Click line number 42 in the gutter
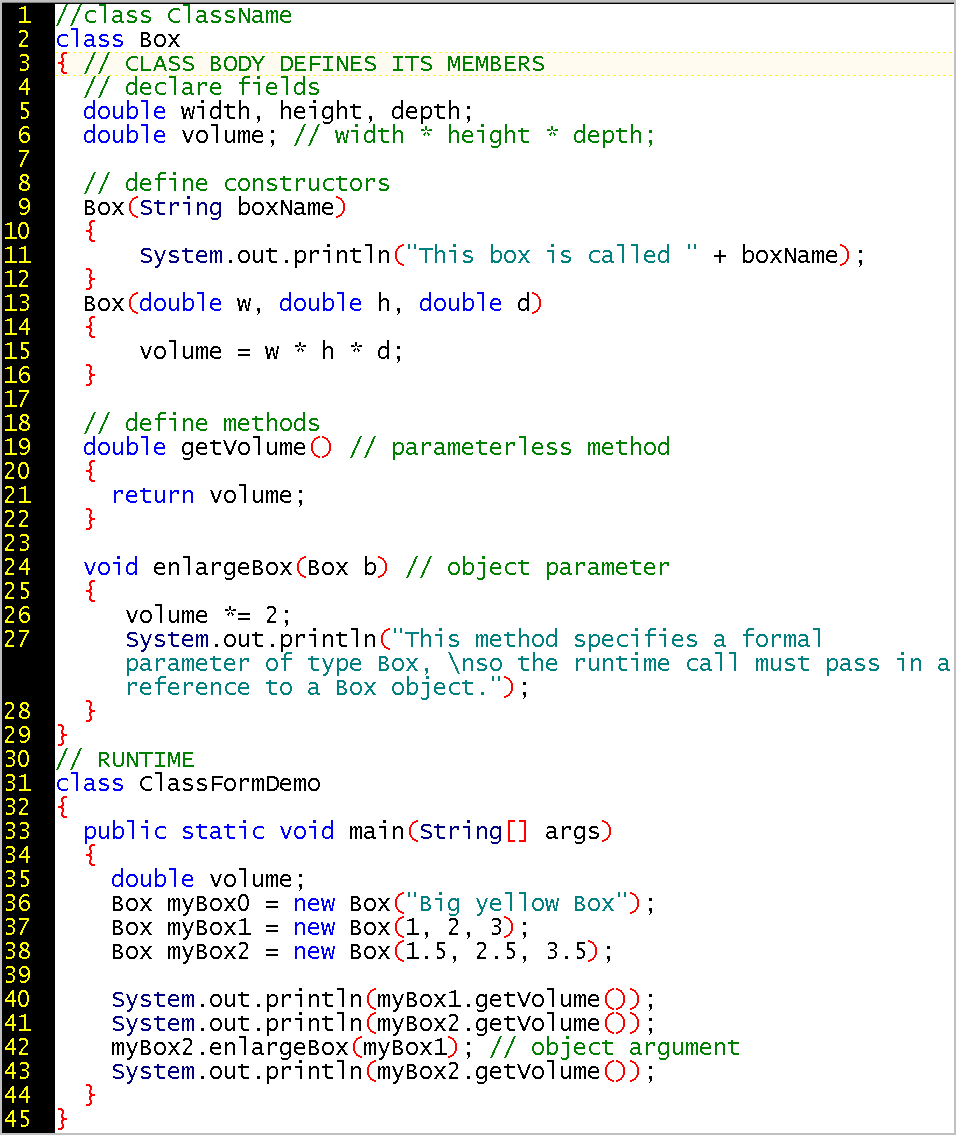Viewport: 956px width, 1135px height. click(17, 1047)
